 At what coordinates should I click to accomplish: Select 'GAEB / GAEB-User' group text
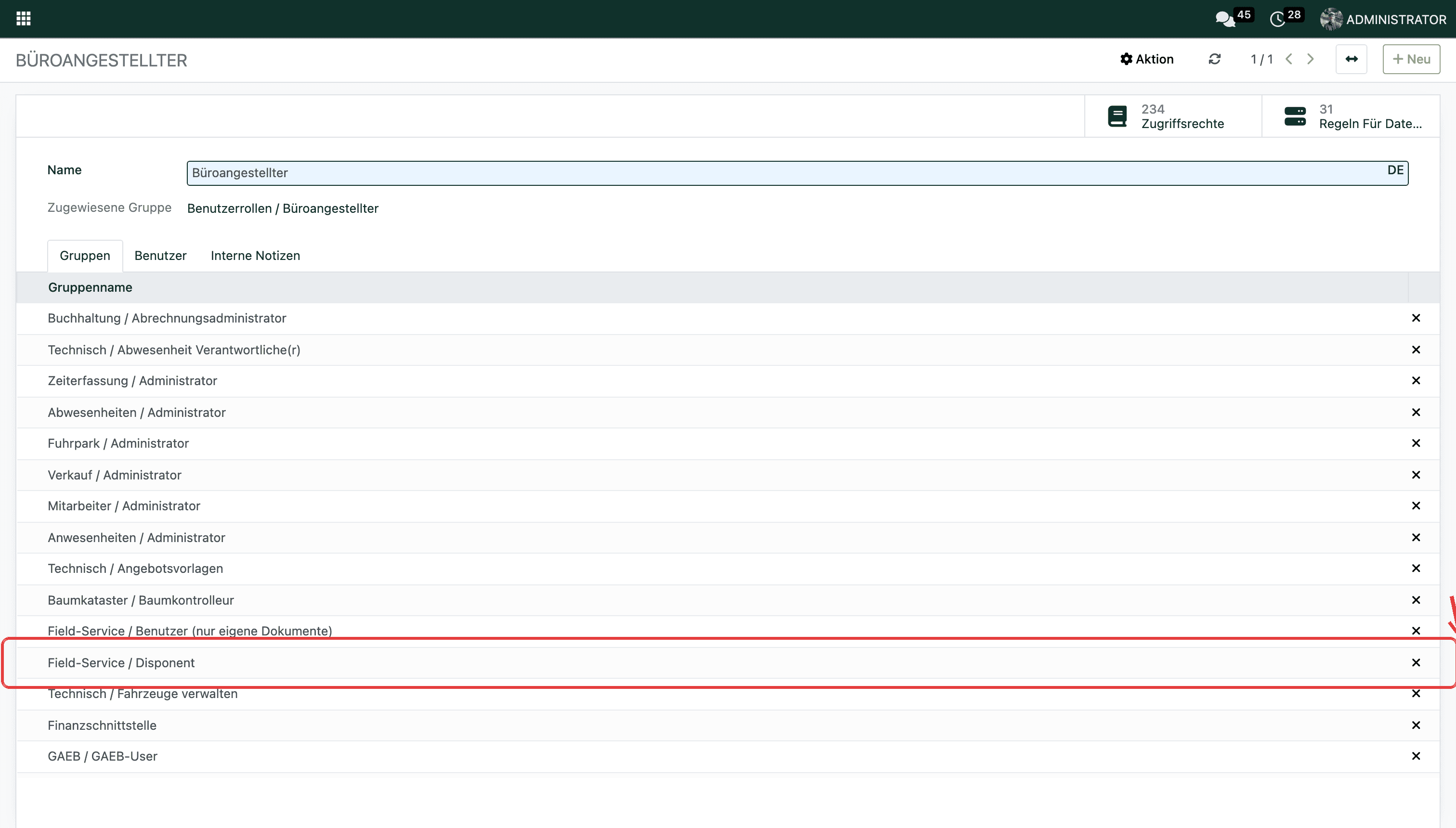[x=103, y=756]
